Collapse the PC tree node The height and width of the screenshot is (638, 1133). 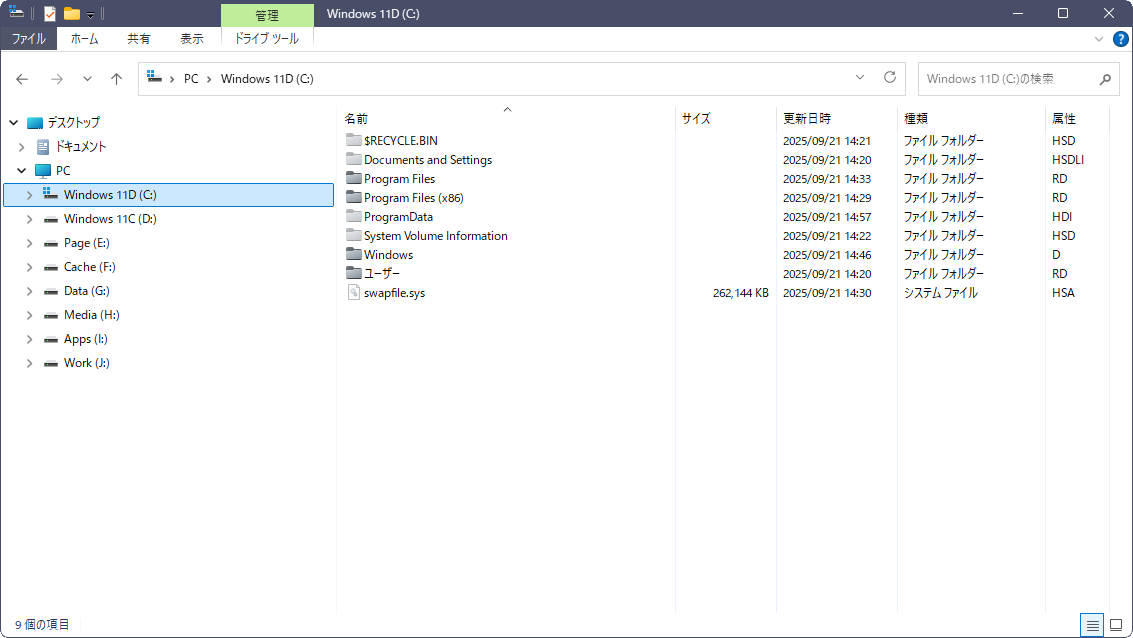pyautogui.click(x=22, y=171)
